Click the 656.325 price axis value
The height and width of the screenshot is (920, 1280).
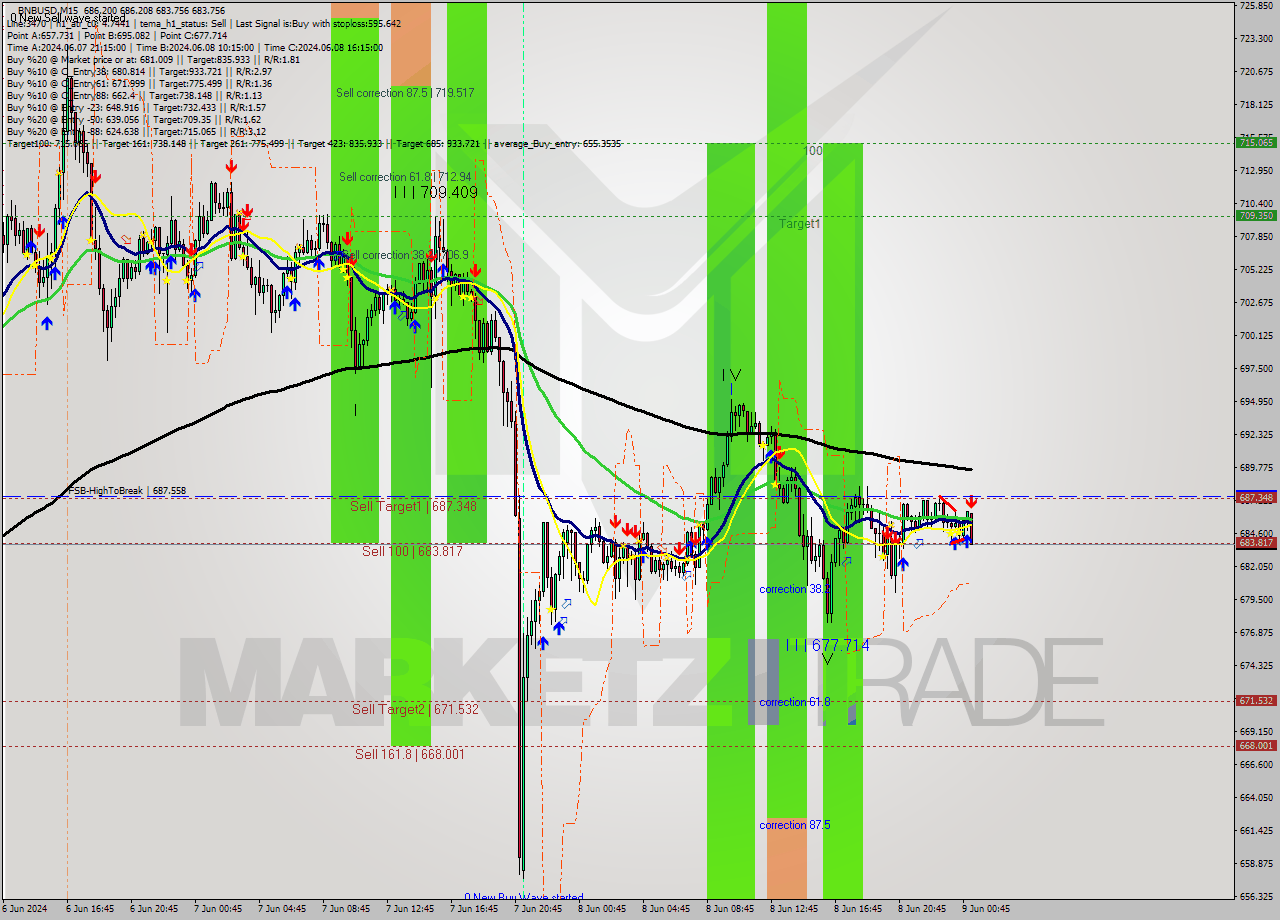[1256, 897]
